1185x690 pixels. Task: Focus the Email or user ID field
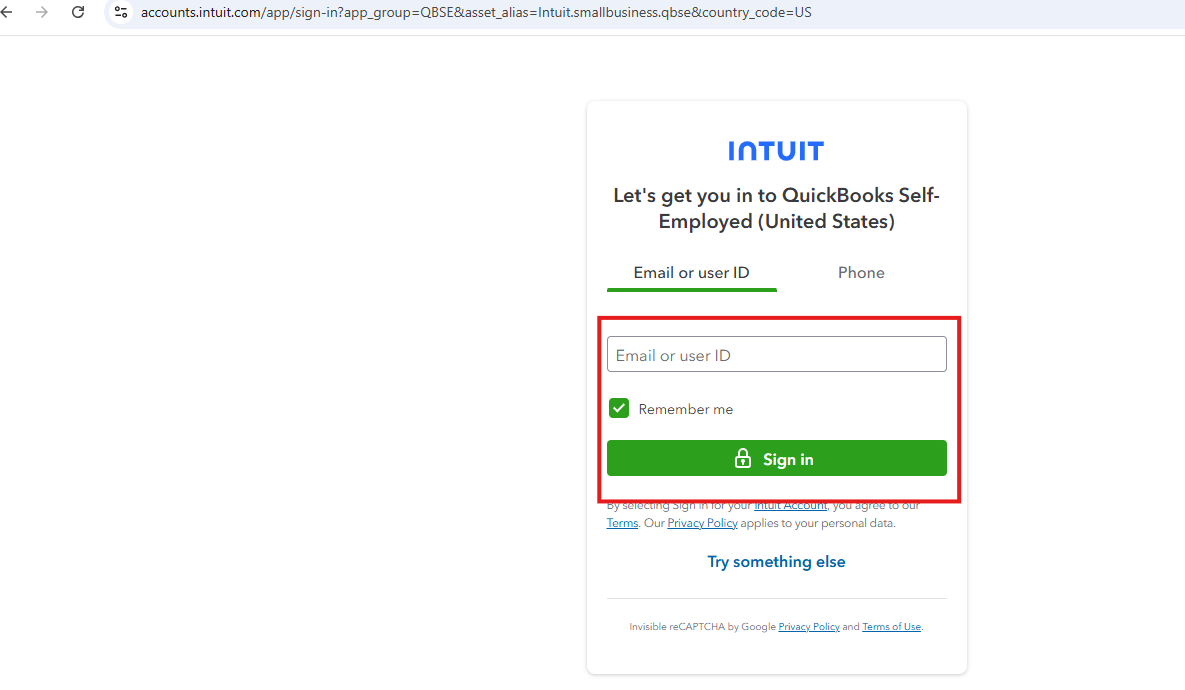pos(776,354)
